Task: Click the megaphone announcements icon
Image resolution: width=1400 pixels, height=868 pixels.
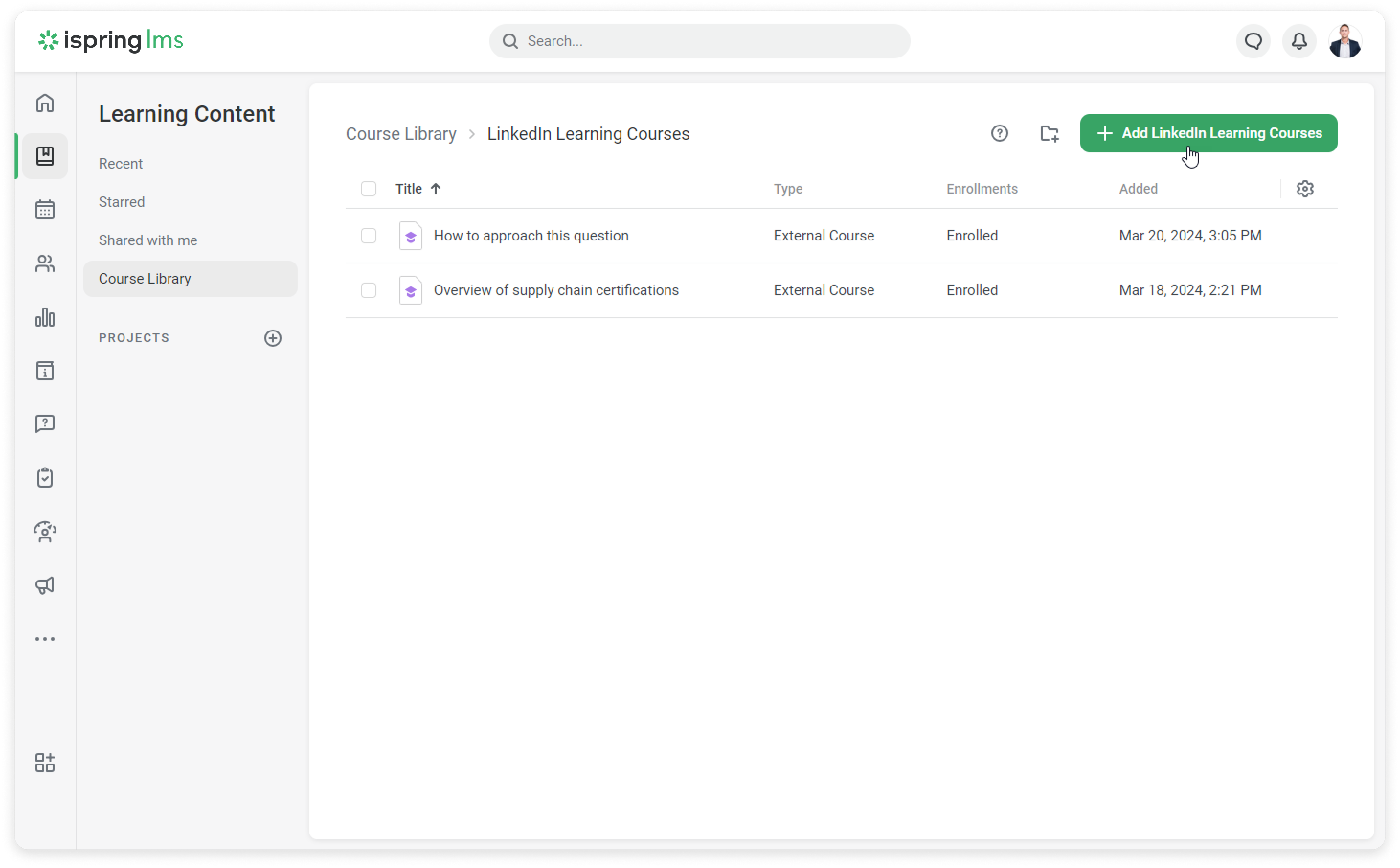Action: pos(45,585)
